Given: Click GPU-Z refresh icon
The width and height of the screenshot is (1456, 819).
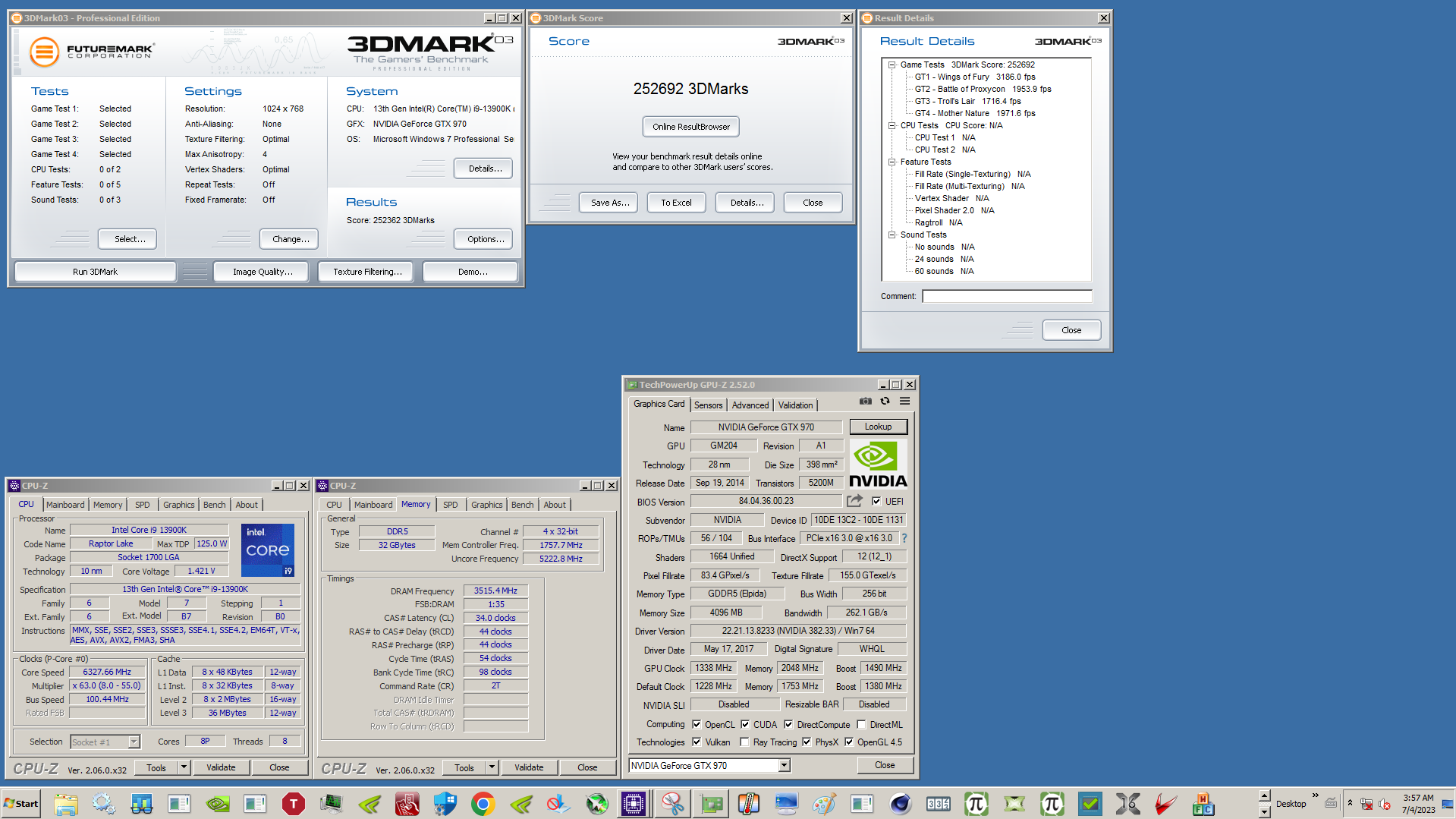Looking at the screenshot, I should tap(885, 401).
